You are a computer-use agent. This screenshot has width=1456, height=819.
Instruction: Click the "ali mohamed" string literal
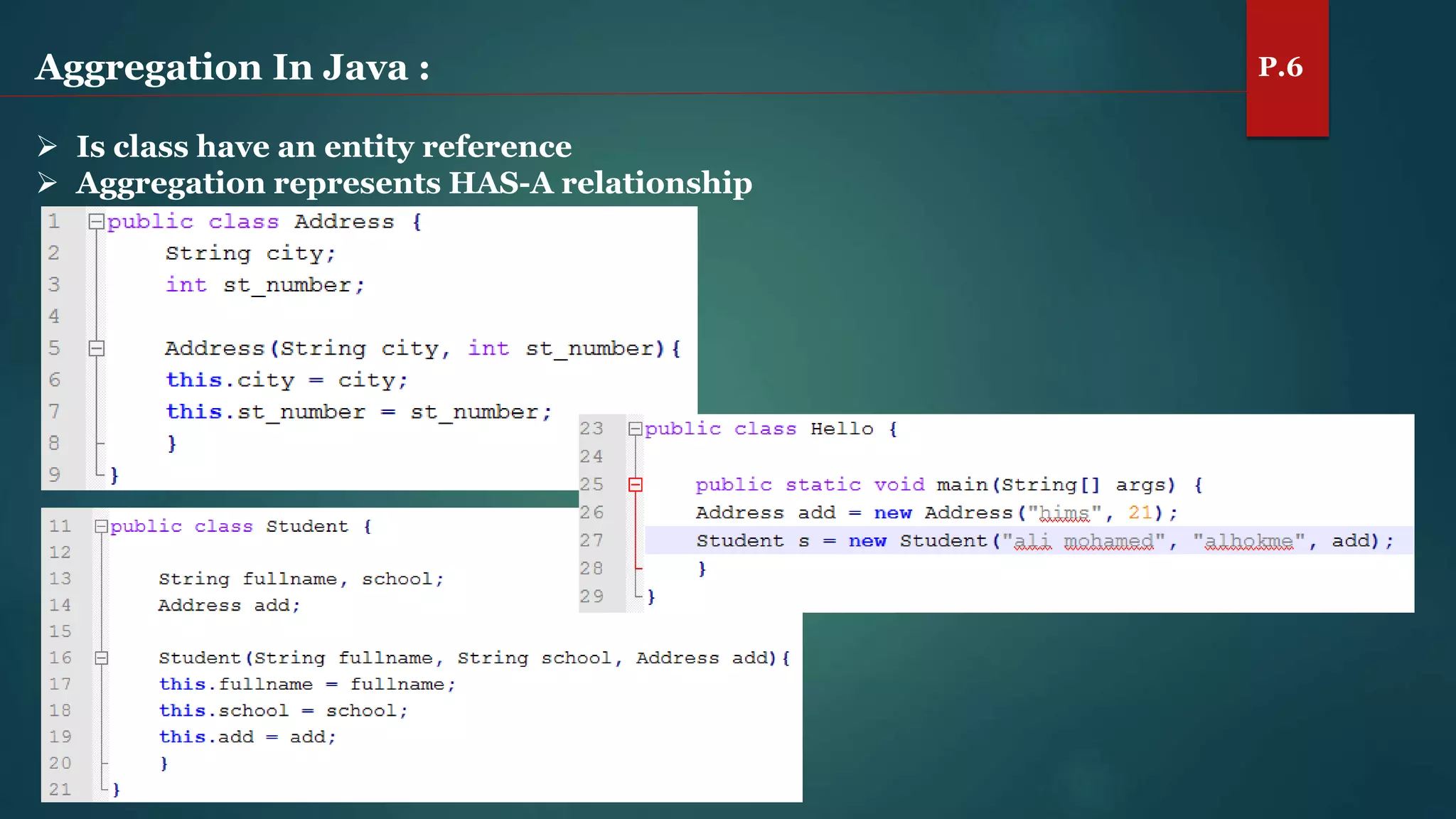(x=1083, y=541)
